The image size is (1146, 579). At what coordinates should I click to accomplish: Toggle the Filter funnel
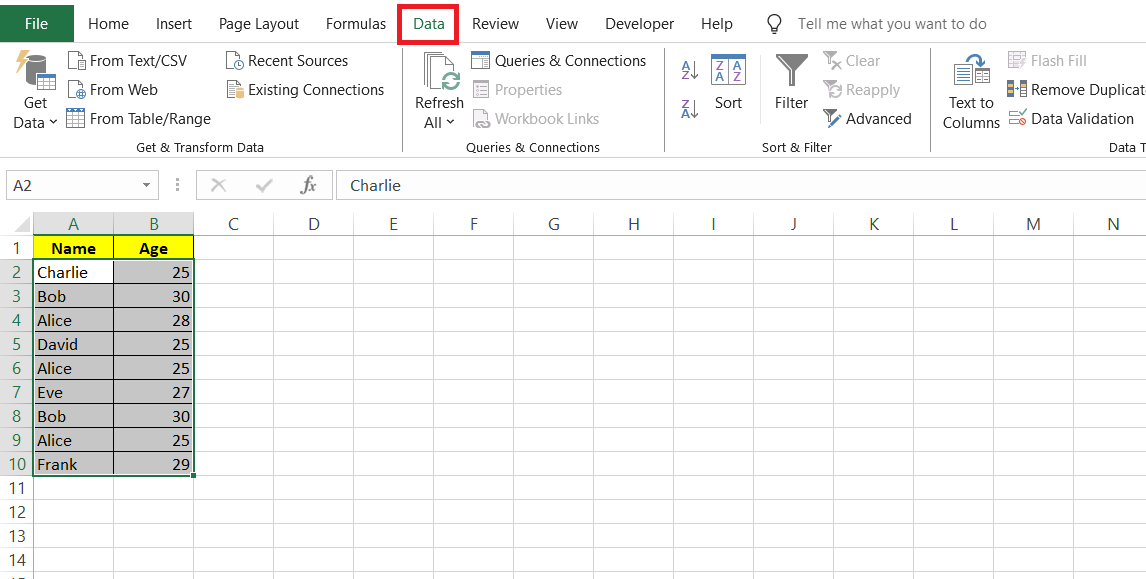pos(792,82)
